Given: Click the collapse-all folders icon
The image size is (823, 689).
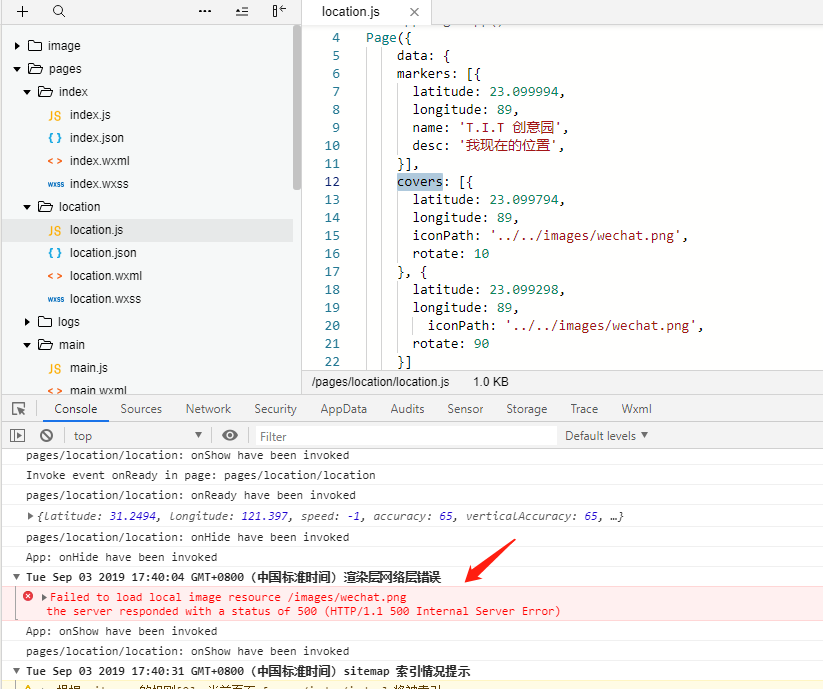Looking at the screenshot, I should coord(241,11).
